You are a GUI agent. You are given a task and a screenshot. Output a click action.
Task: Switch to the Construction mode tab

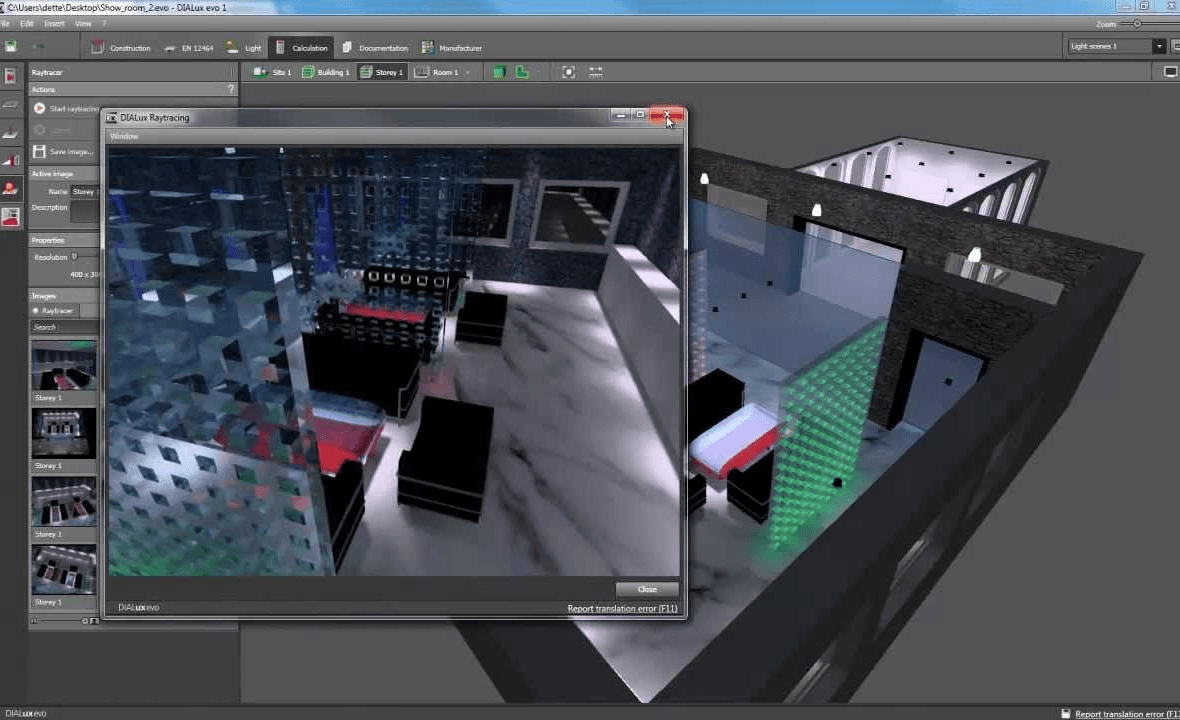click(121, 48)
